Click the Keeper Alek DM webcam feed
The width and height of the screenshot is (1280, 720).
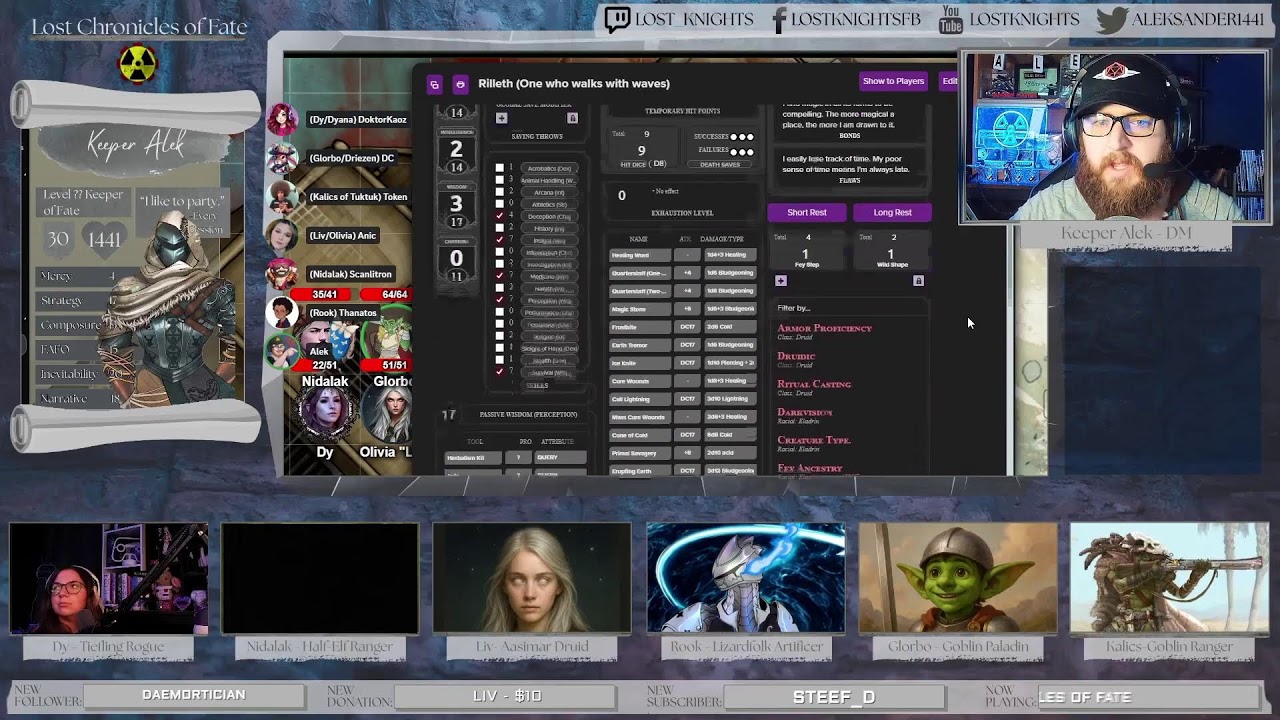point(1115,138)
